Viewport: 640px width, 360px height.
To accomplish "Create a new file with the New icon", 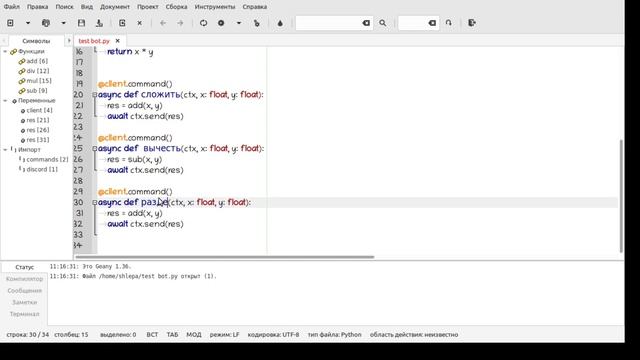I will [x=10, y=23].
